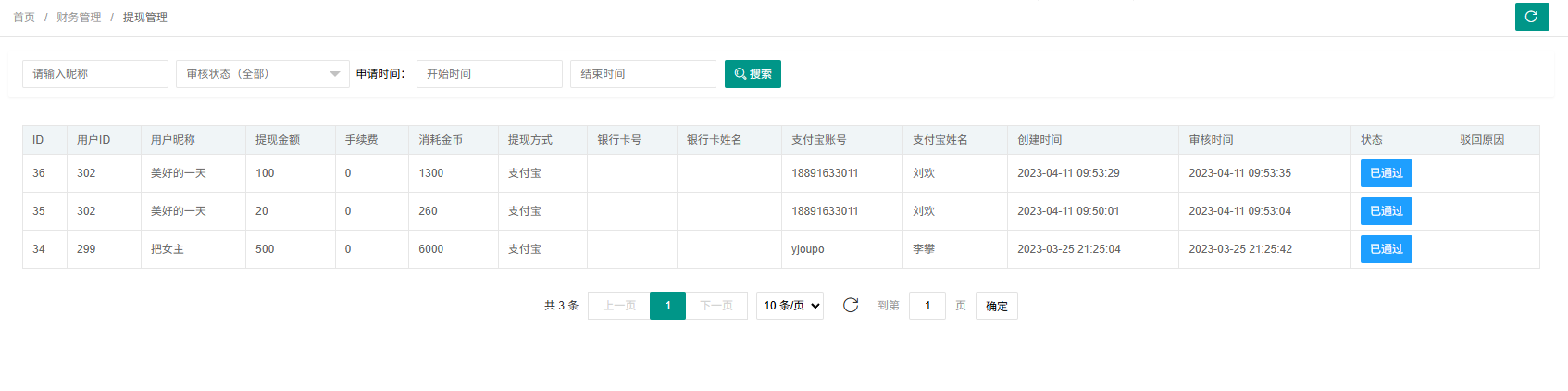Click the 创建时间 column header
1568x391 pixels.
pos(1039,140)
